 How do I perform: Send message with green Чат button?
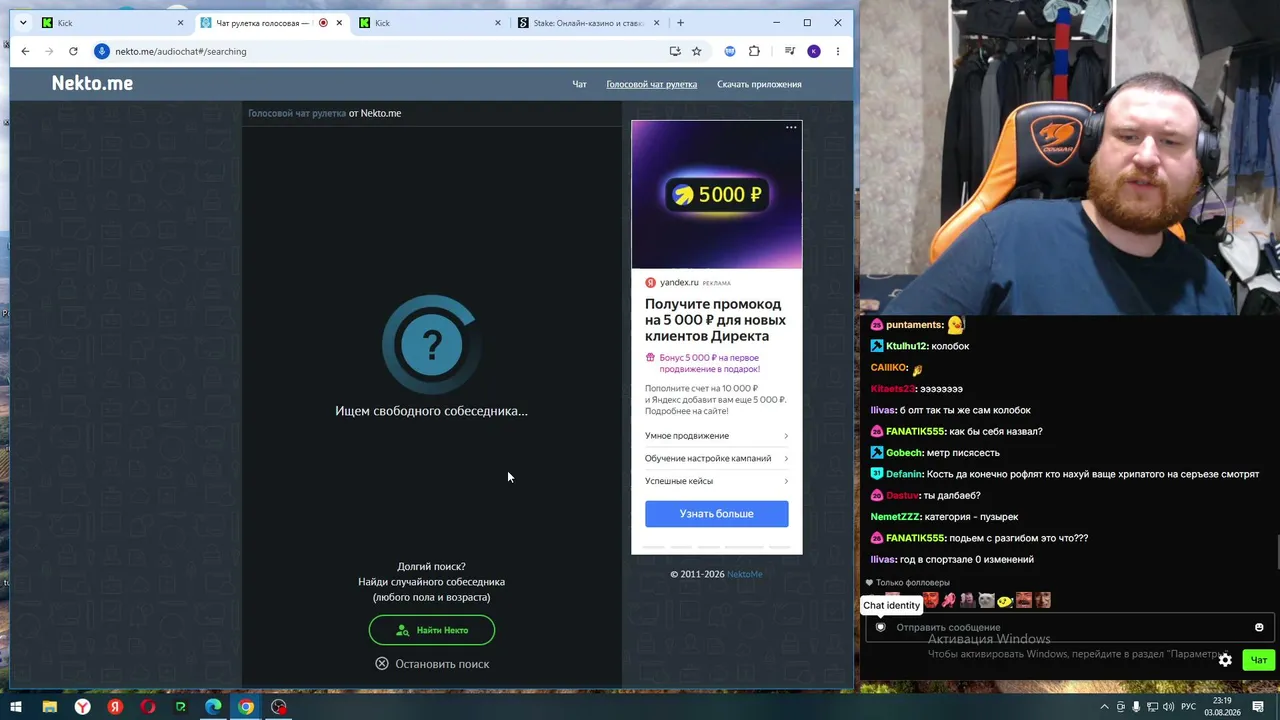1258,660
